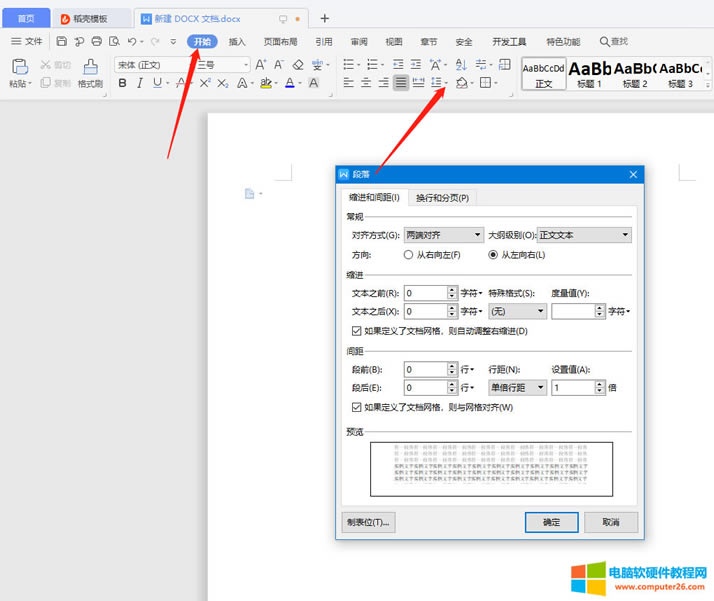Click the 确定 button

(551, 522)
